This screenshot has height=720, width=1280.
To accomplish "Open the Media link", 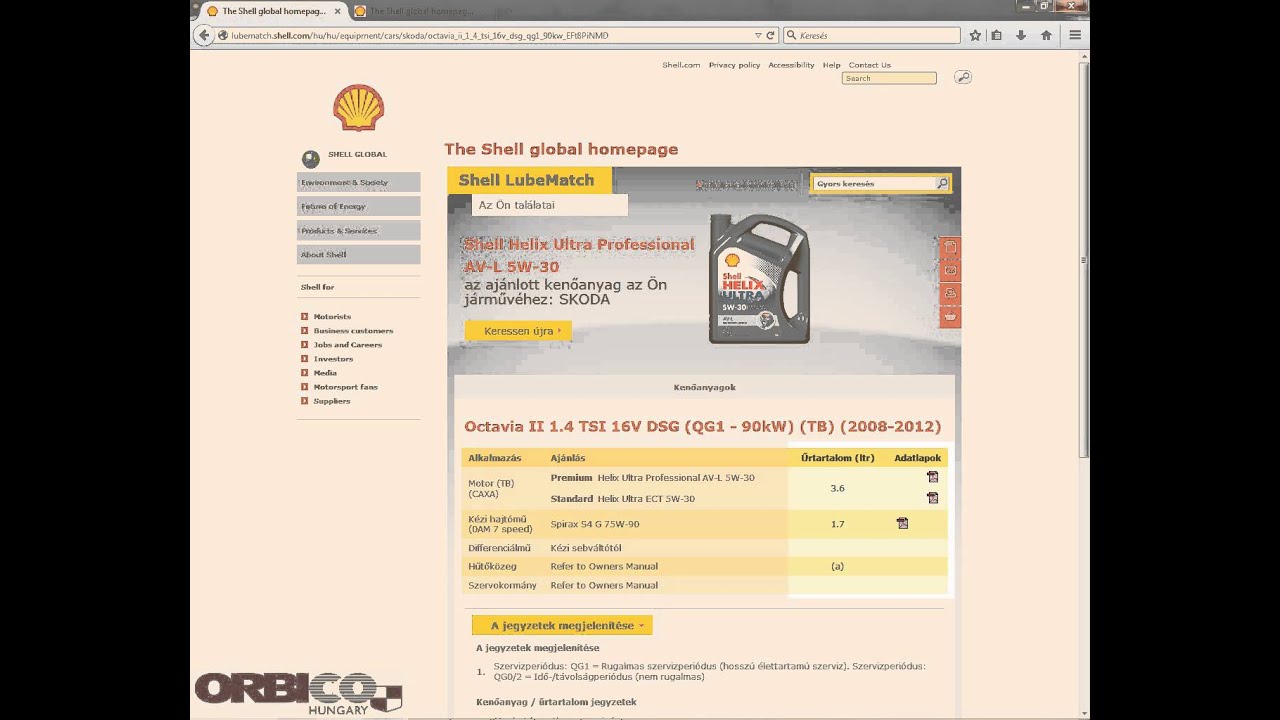I will coord(325,372).
